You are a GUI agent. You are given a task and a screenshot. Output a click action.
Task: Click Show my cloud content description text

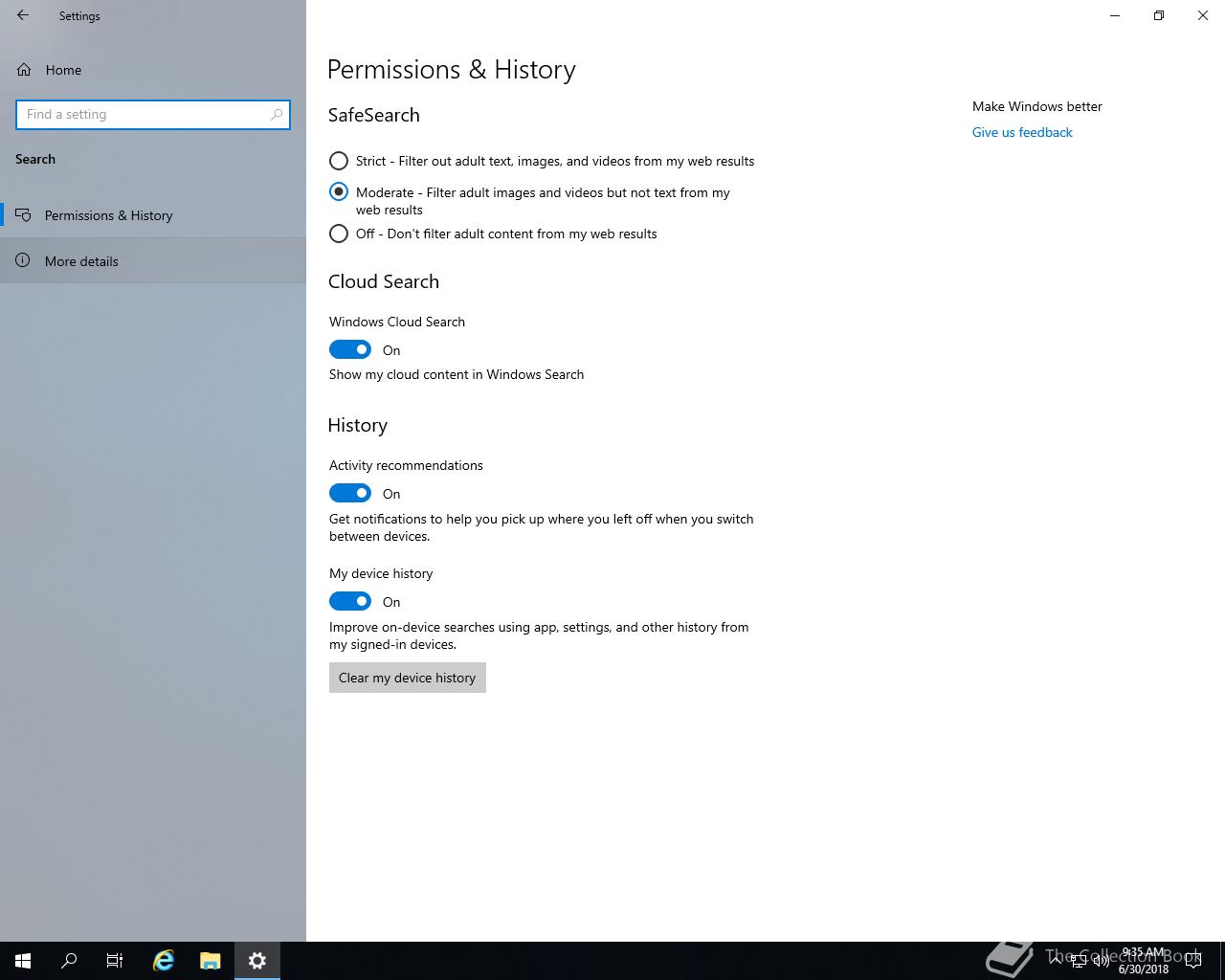tap(457, 374)
